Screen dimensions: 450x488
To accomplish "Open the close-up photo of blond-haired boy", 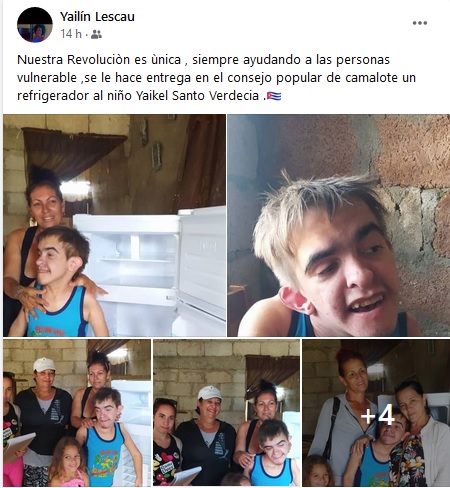I will pos(339,225).
